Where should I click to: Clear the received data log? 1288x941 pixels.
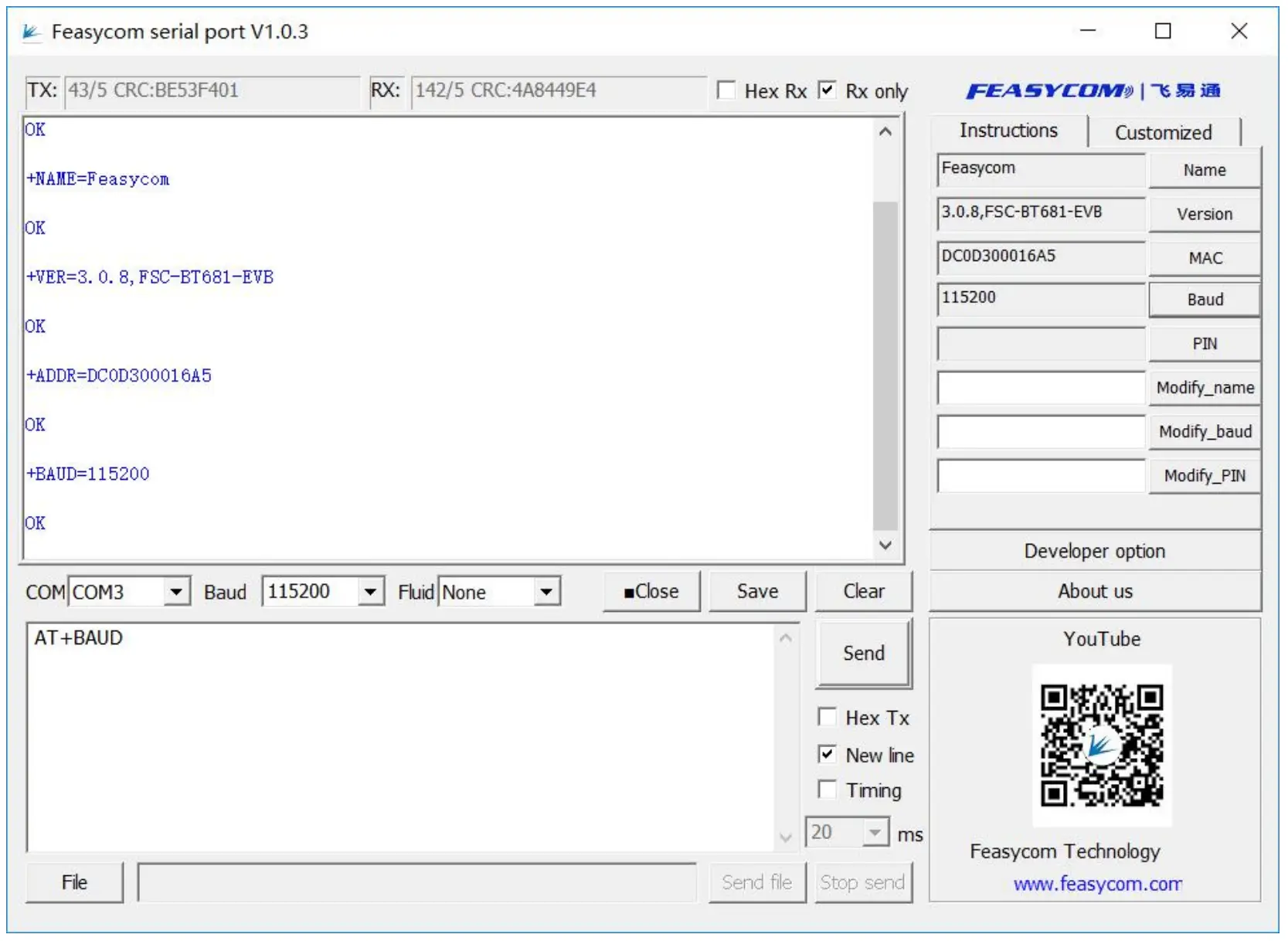[863, 591]
